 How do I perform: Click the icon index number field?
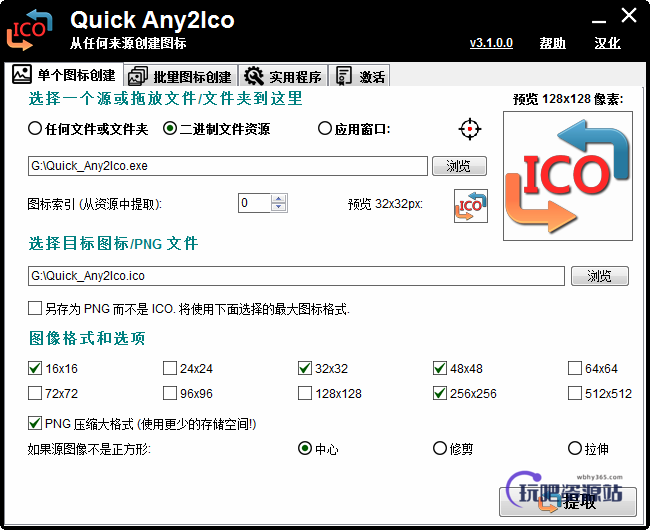point(255,203)
